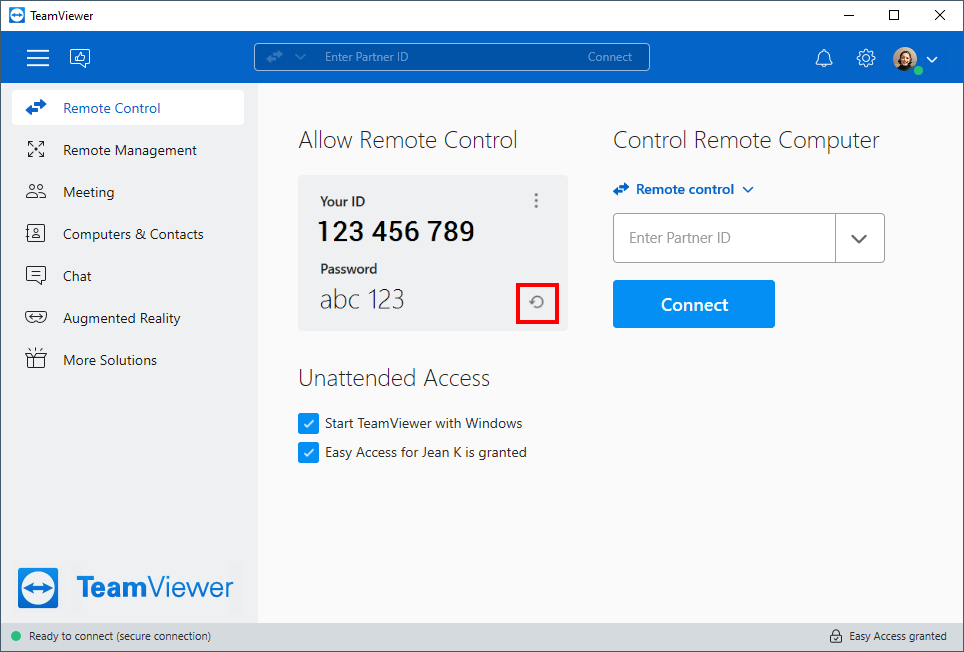The image size is (964, 652).
Task: Open Computers & Contacts icon
Action: (x=37, y=233)
